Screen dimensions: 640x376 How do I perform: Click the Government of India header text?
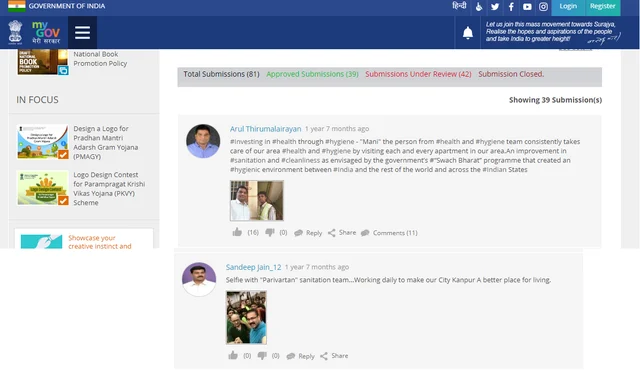click(x=67, y=6)
